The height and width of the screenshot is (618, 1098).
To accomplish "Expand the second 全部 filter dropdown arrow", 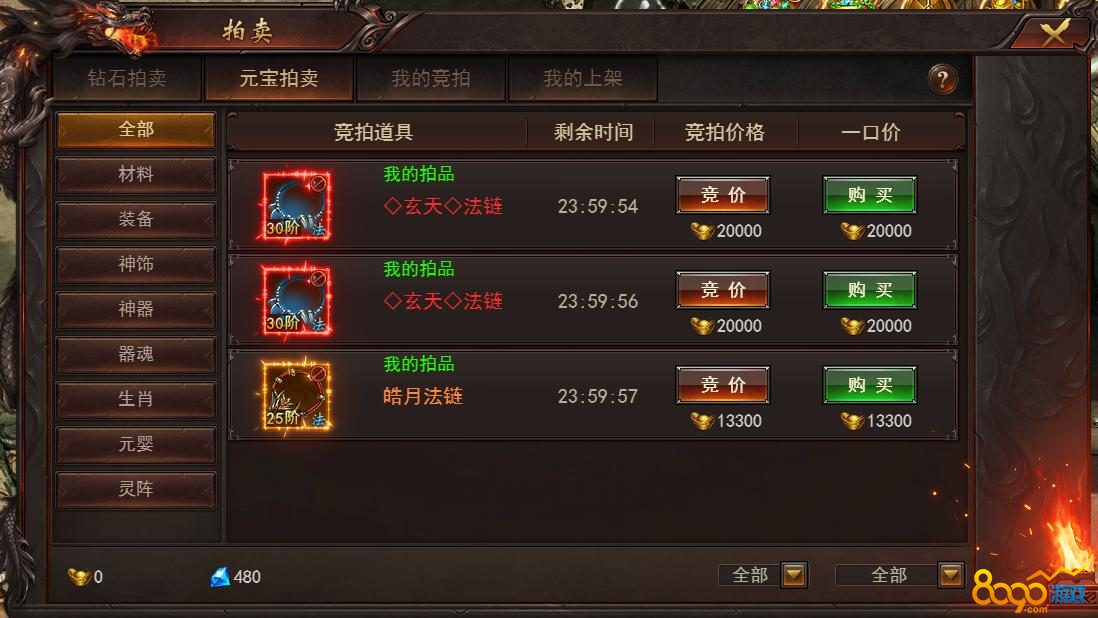I will 951,575.
